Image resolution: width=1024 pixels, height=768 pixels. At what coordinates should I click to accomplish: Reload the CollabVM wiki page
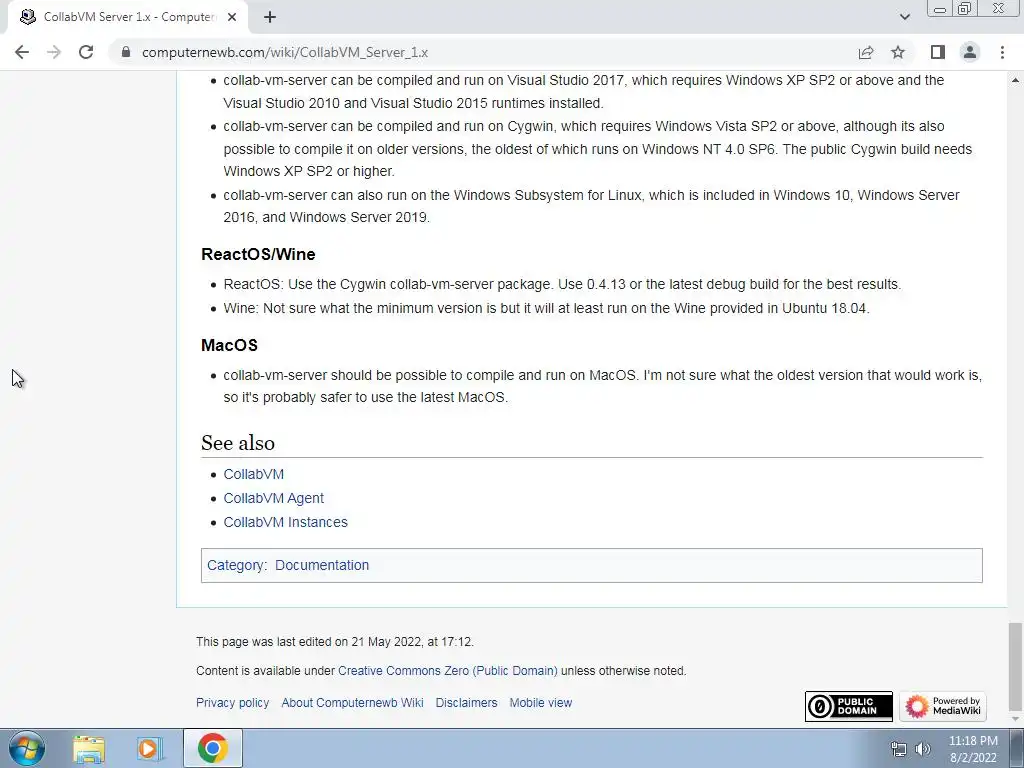coord(86,52)
